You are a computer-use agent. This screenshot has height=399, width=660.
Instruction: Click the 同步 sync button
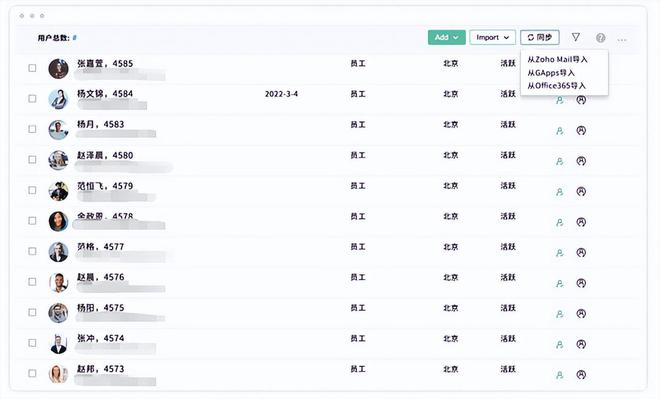[540, 37]
